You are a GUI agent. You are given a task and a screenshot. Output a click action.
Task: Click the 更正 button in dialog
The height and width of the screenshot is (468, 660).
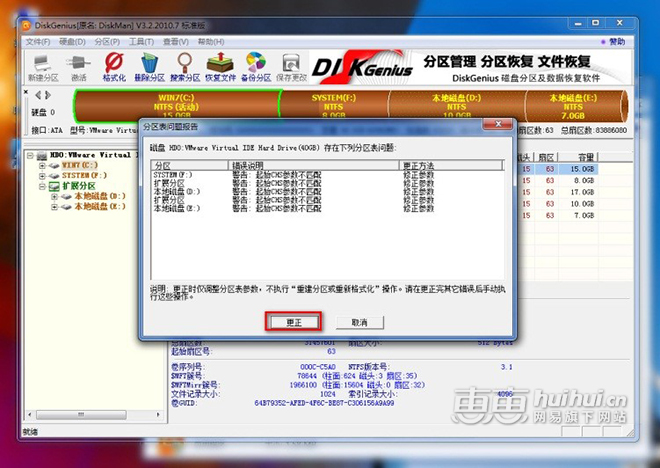tap(293, 322)
